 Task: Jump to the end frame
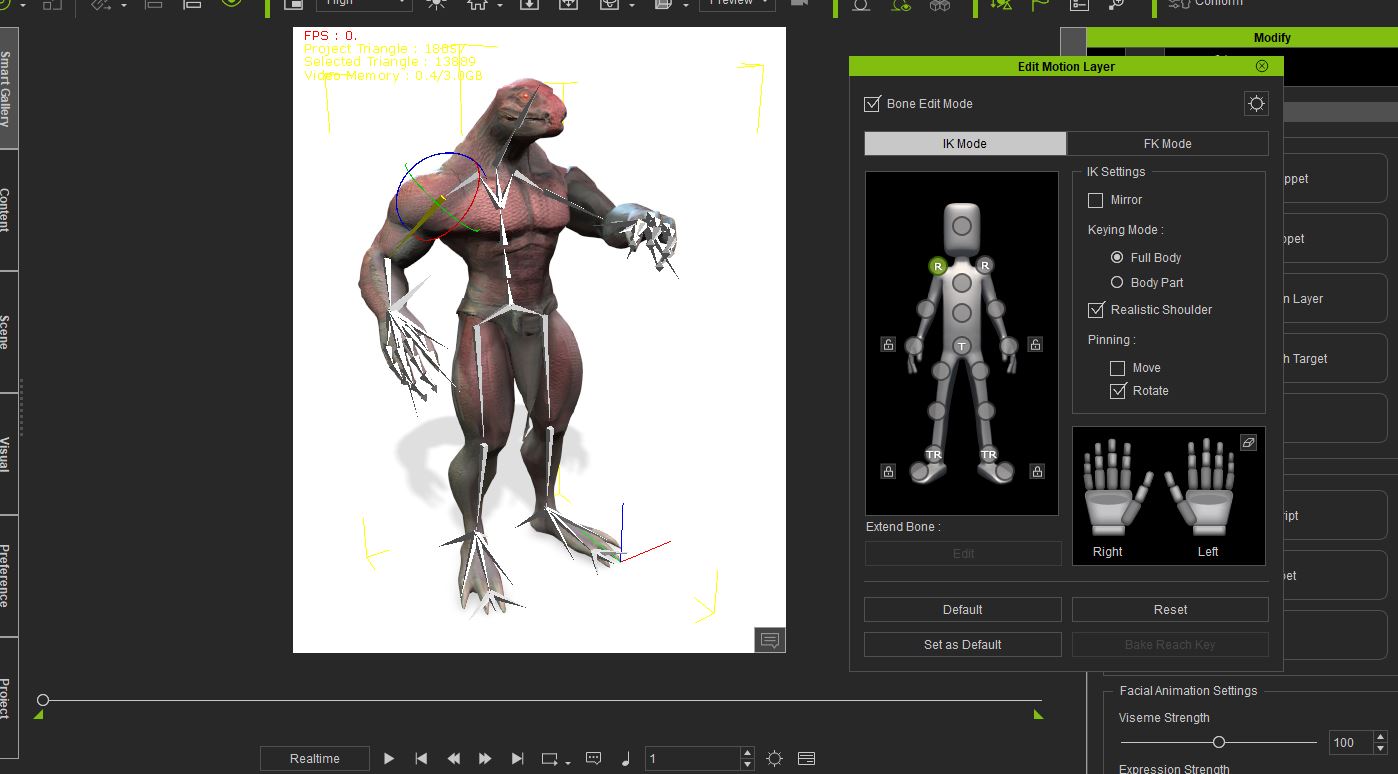(517, 759)
